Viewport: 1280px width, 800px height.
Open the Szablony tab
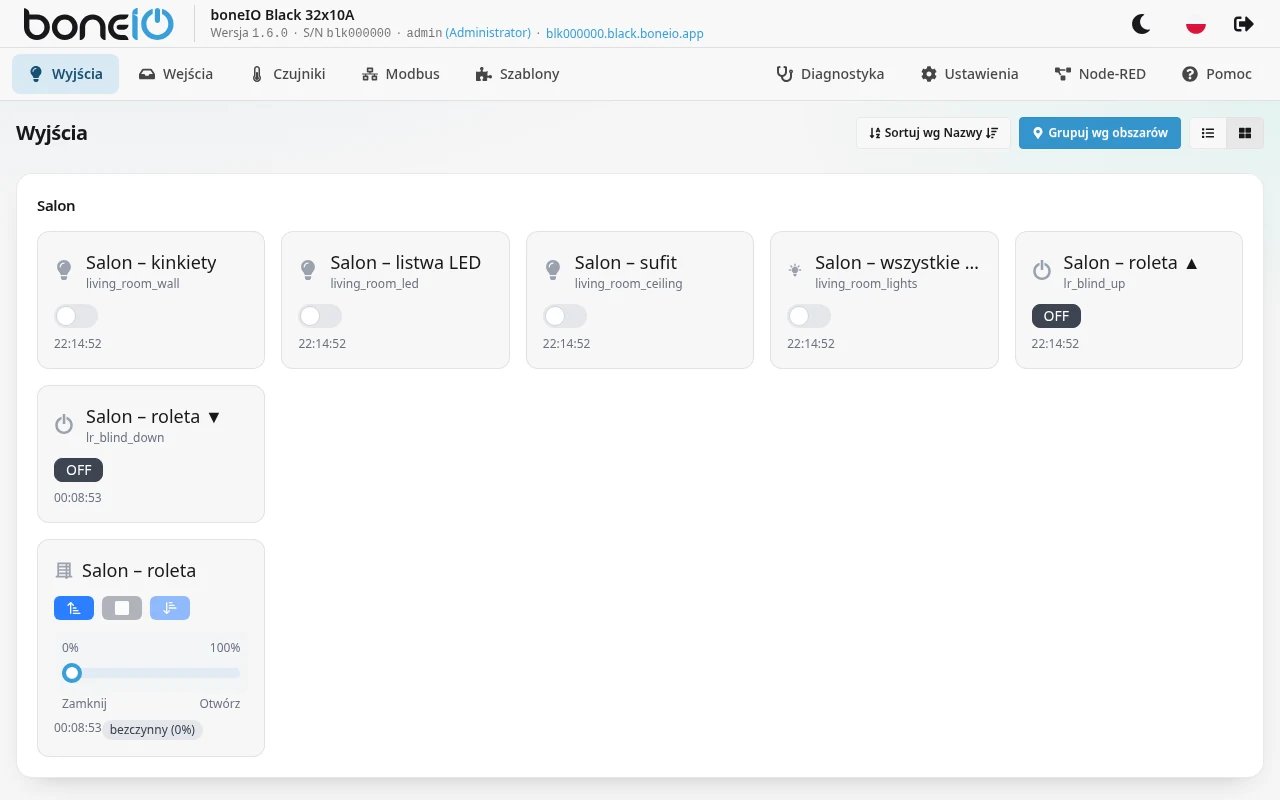click(x=517, y=74)
